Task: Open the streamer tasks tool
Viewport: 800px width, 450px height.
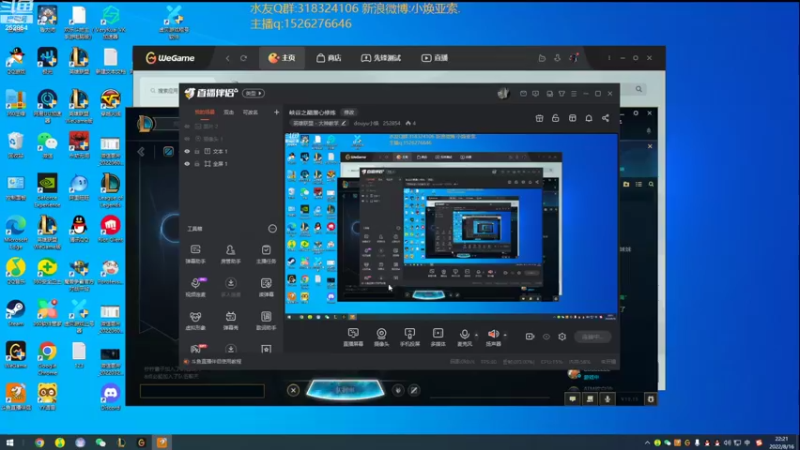Action: tap(266, 254)
